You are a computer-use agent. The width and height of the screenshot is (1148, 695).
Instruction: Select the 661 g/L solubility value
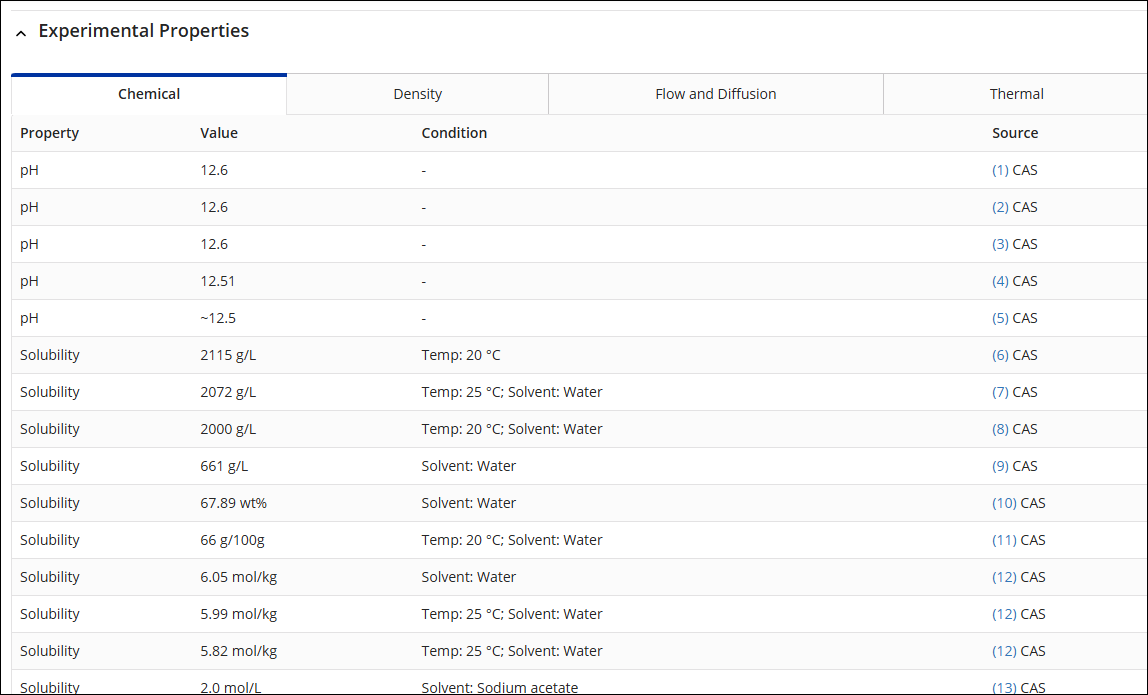coord(224,466)
